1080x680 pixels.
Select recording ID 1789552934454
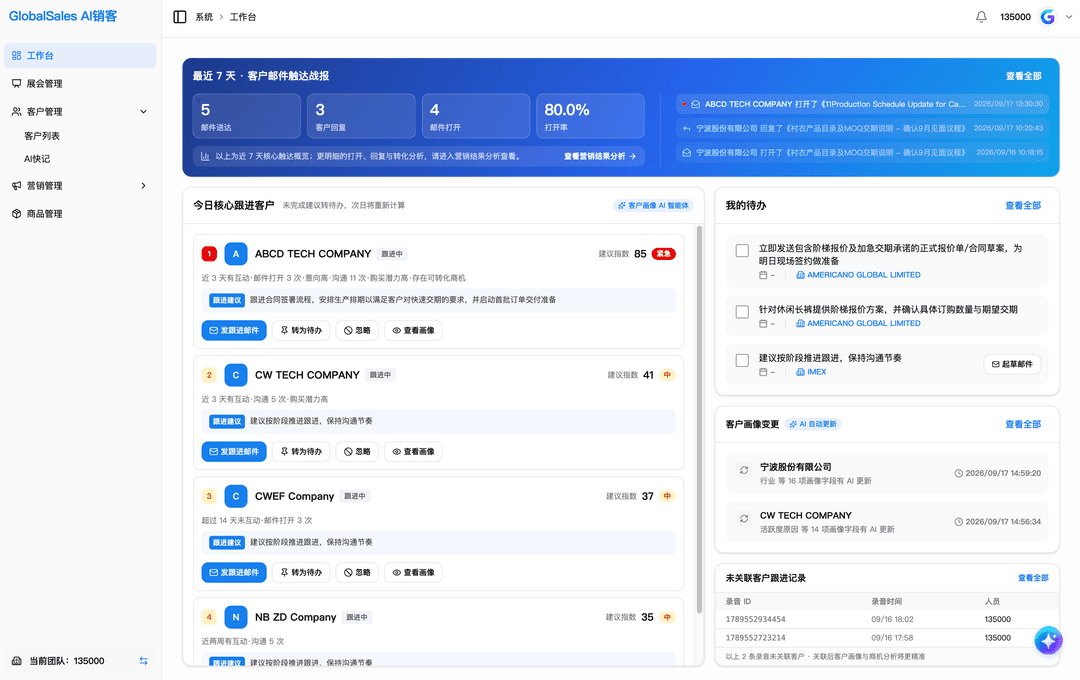click(755, 619)
